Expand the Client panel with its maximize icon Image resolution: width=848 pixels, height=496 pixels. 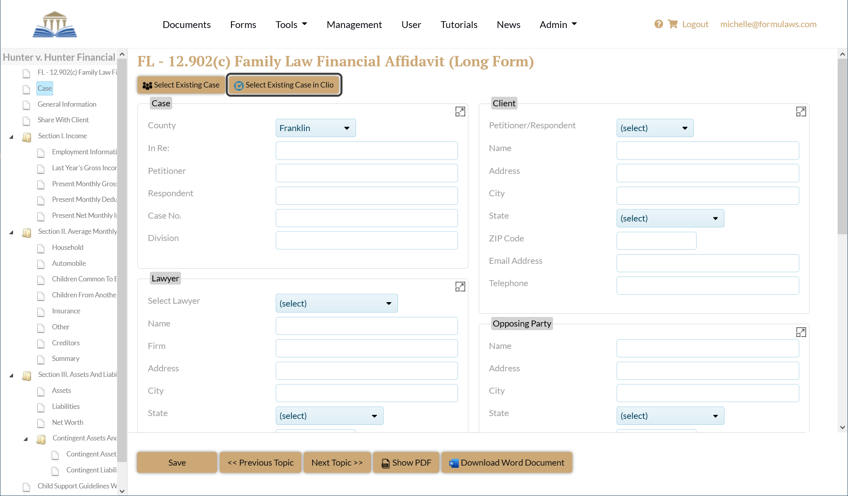pyautogui.click(x=801, y=111)
